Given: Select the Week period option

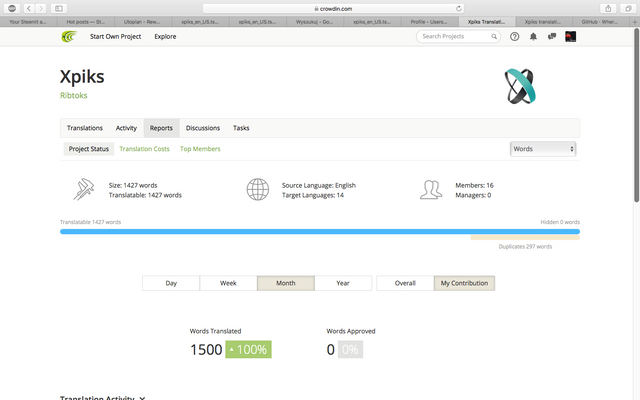Looking at the screenshot, I should coord(228,283).
